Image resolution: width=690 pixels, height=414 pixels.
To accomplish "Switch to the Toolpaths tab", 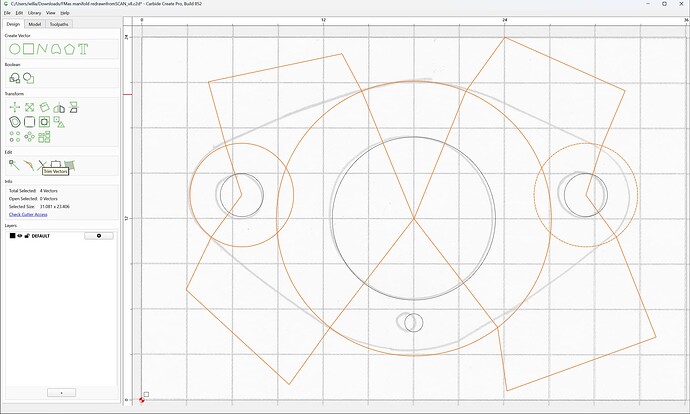I will coord(59,24).
